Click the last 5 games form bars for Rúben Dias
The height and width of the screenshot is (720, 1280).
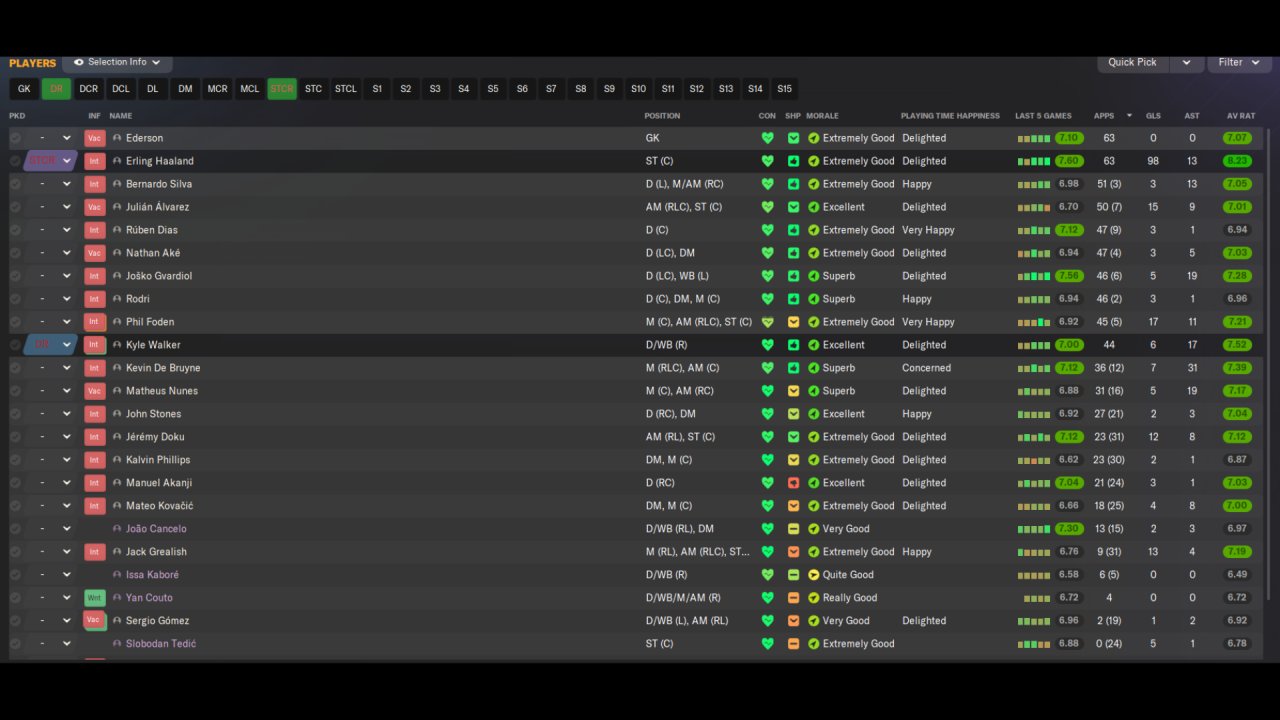coord(1034,230)
